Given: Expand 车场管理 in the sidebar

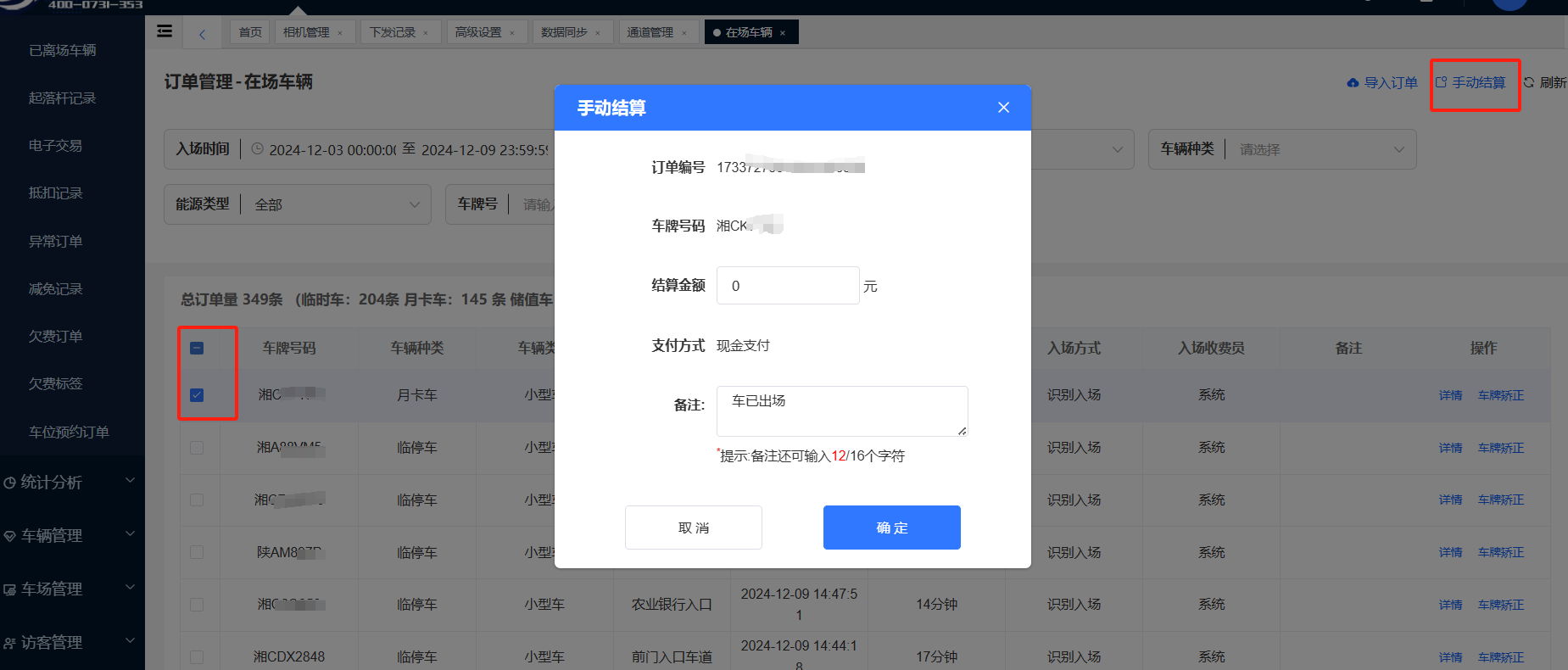Looking at the screenshot, I should pyautogui.click(x=72, y=589).
